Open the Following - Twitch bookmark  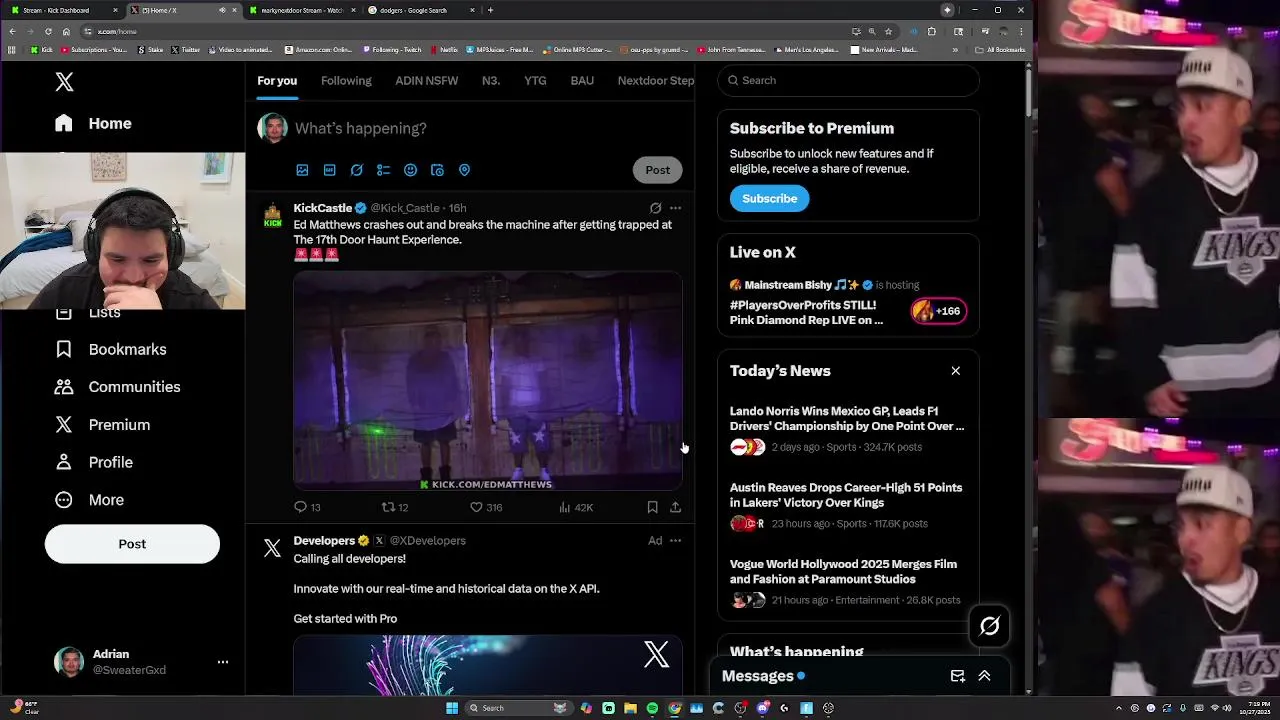click(x=392, y=49)
